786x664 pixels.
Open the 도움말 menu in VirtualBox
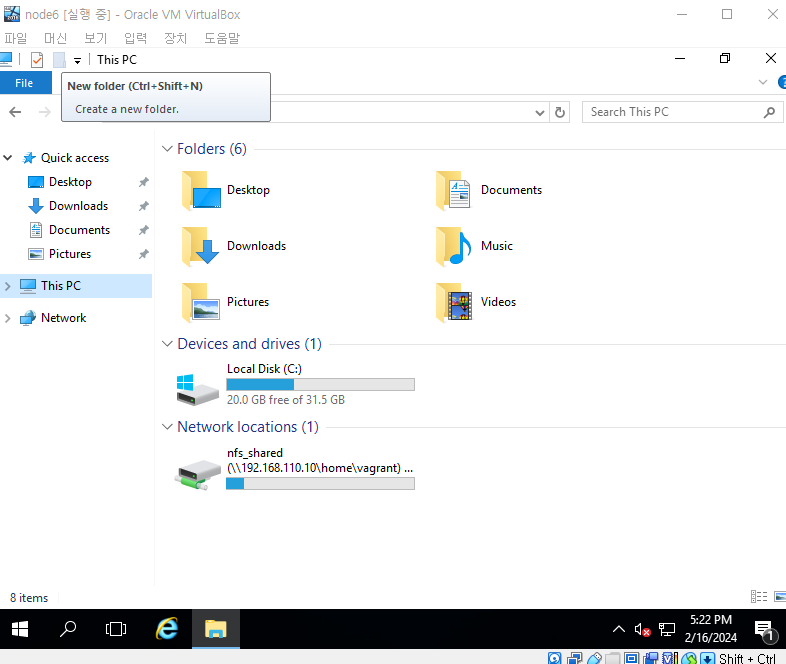222,38
